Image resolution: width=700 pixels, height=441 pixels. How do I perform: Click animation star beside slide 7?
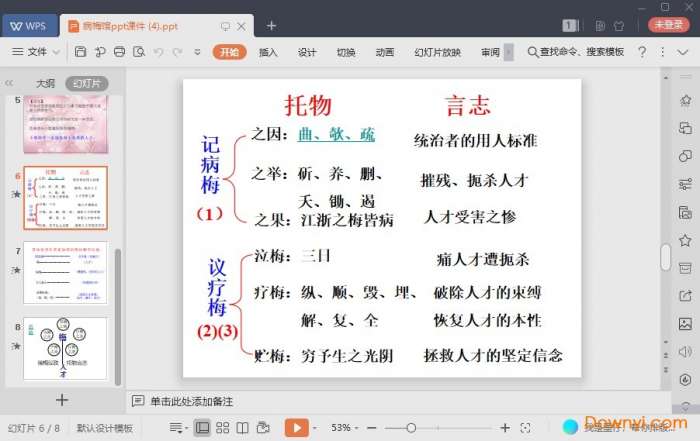click(x=17, y=270)
